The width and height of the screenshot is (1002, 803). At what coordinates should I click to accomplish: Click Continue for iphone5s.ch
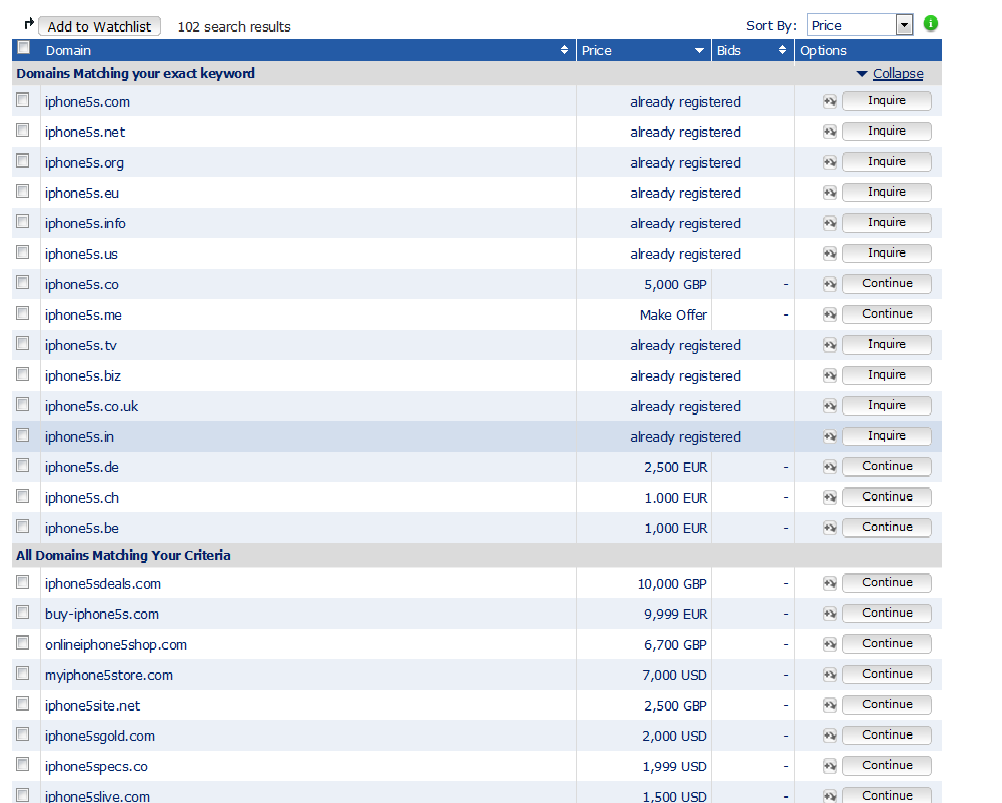(x=886, y=497)
